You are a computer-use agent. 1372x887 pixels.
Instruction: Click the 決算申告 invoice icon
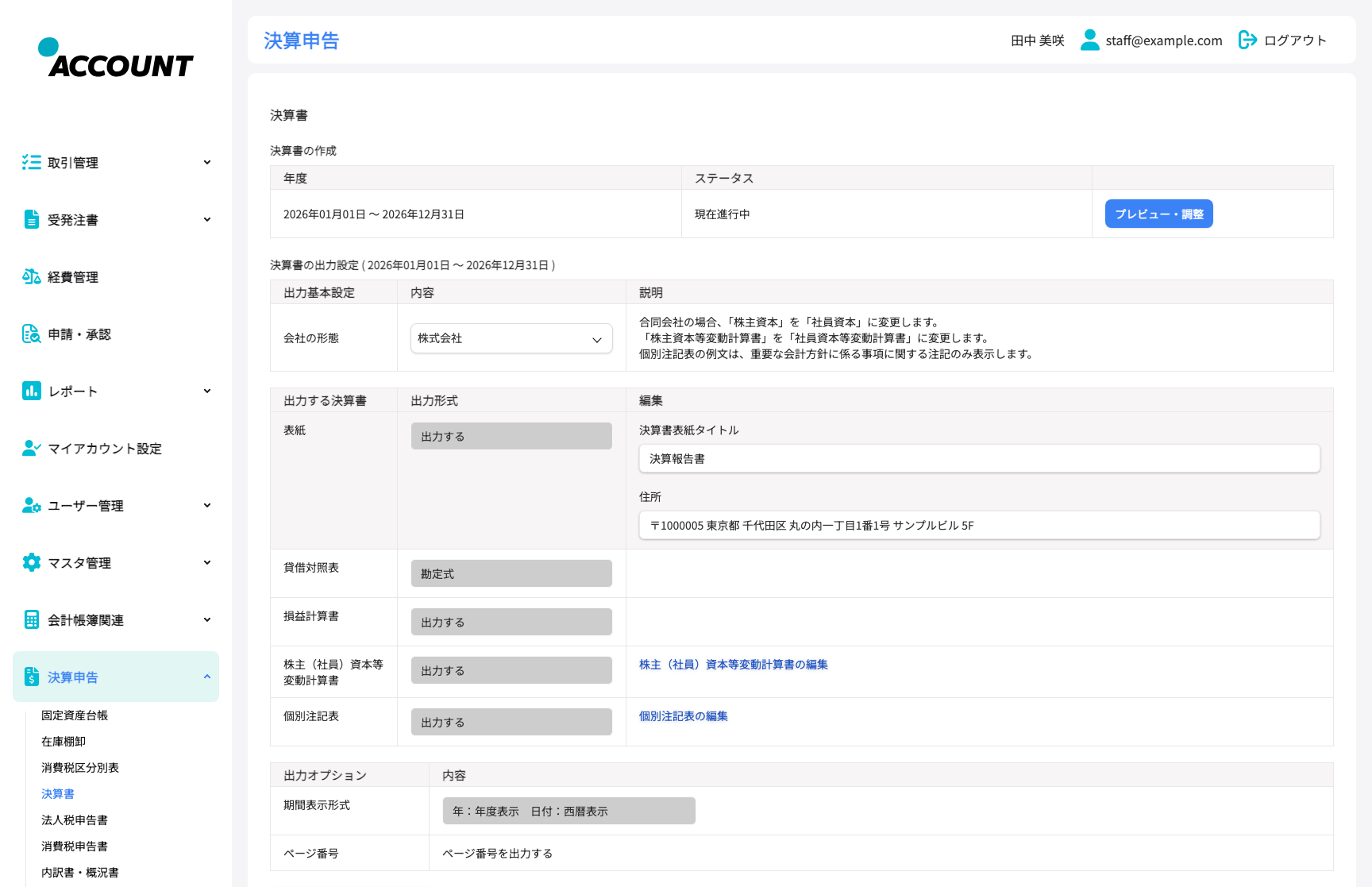click(31, 677)
